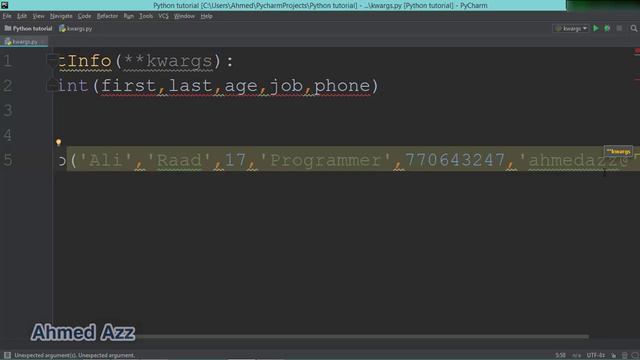Screen dimensions: 640x360
Task: Open the Edit menu
Action: tap(22, 16)
